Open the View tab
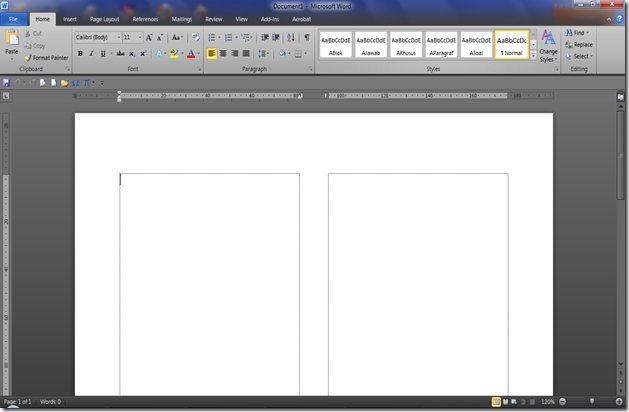 click(x=241, y=19)
